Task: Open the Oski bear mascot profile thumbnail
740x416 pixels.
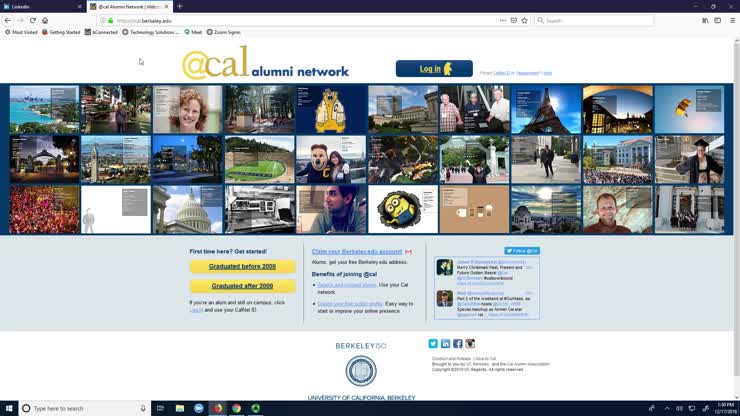Action: 331,110
